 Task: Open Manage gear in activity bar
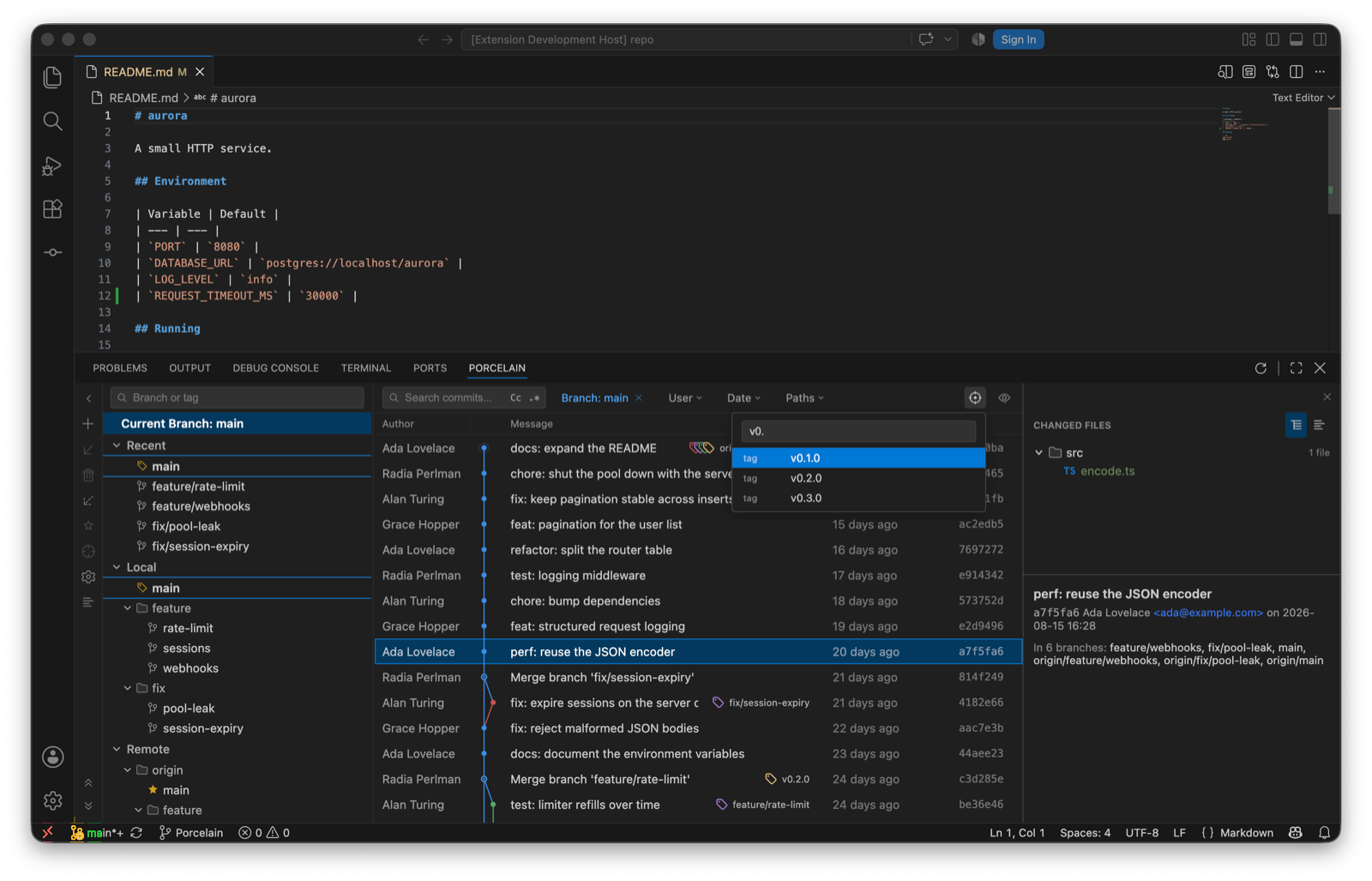coord(52,800)
